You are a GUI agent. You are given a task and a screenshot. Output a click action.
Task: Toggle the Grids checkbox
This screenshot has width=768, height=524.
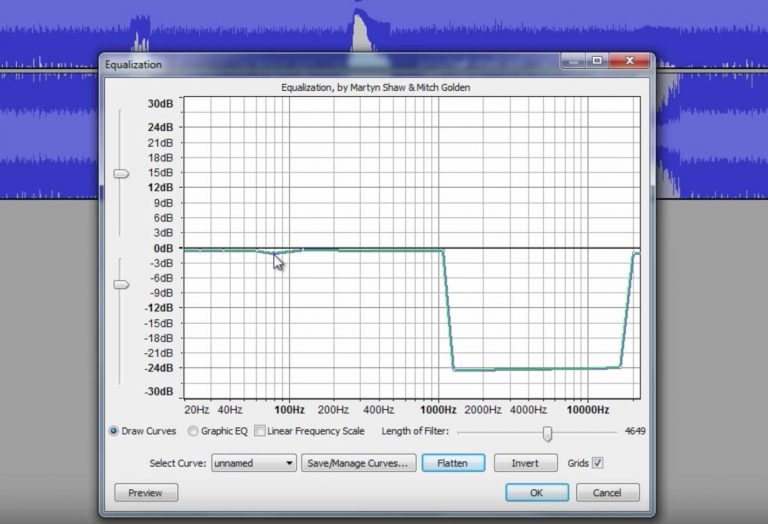tap(598, 463)
